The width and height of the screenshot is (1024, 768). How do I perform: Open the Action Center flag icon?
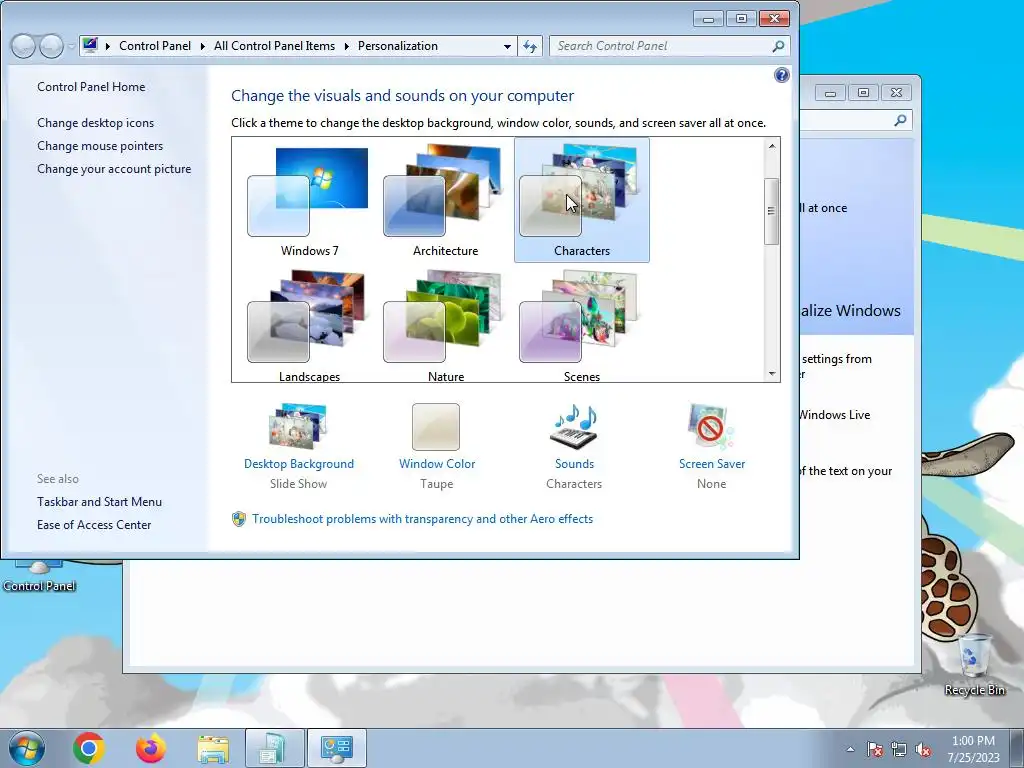point(875,749)
